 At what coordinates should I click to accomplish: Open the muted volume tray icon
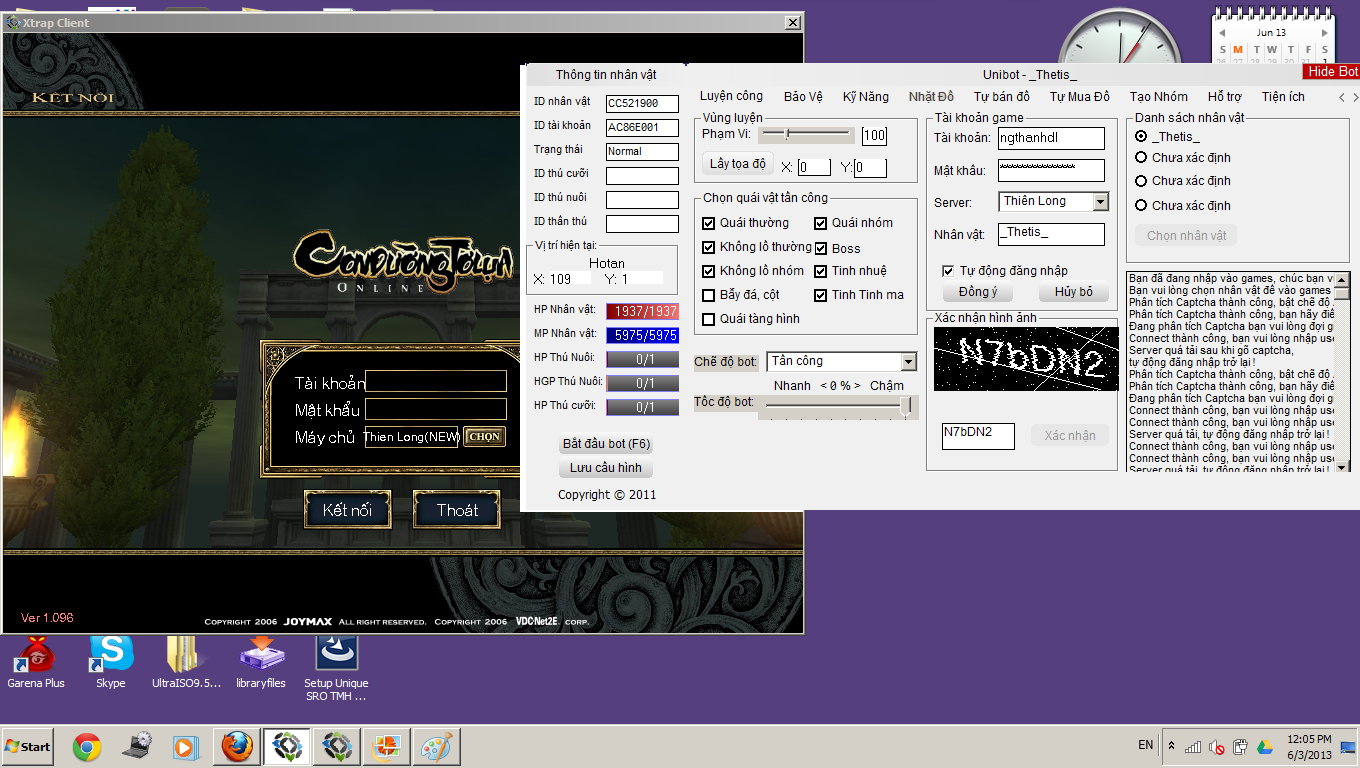pos(1217,747)
